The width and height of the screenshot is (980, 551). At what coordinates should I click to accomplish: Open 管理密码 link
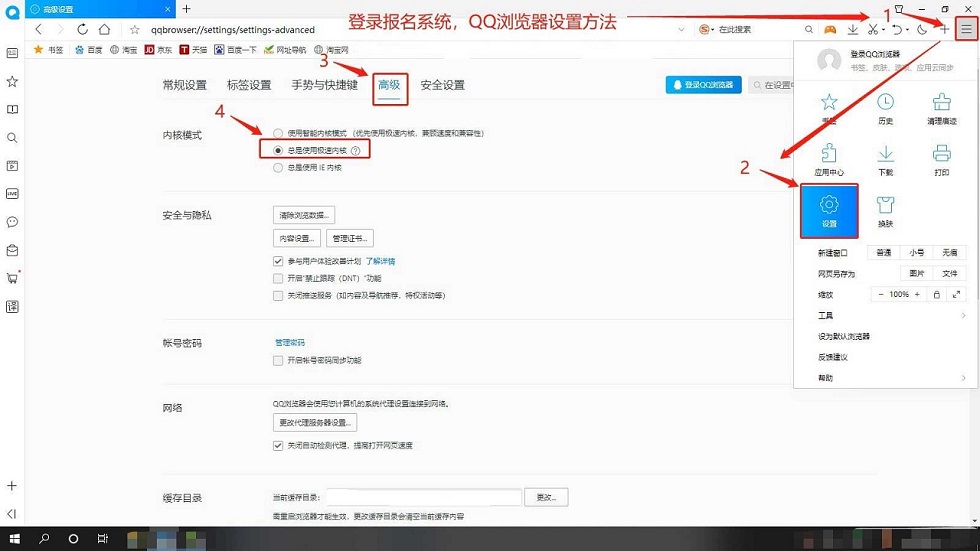tap(290, 342)
